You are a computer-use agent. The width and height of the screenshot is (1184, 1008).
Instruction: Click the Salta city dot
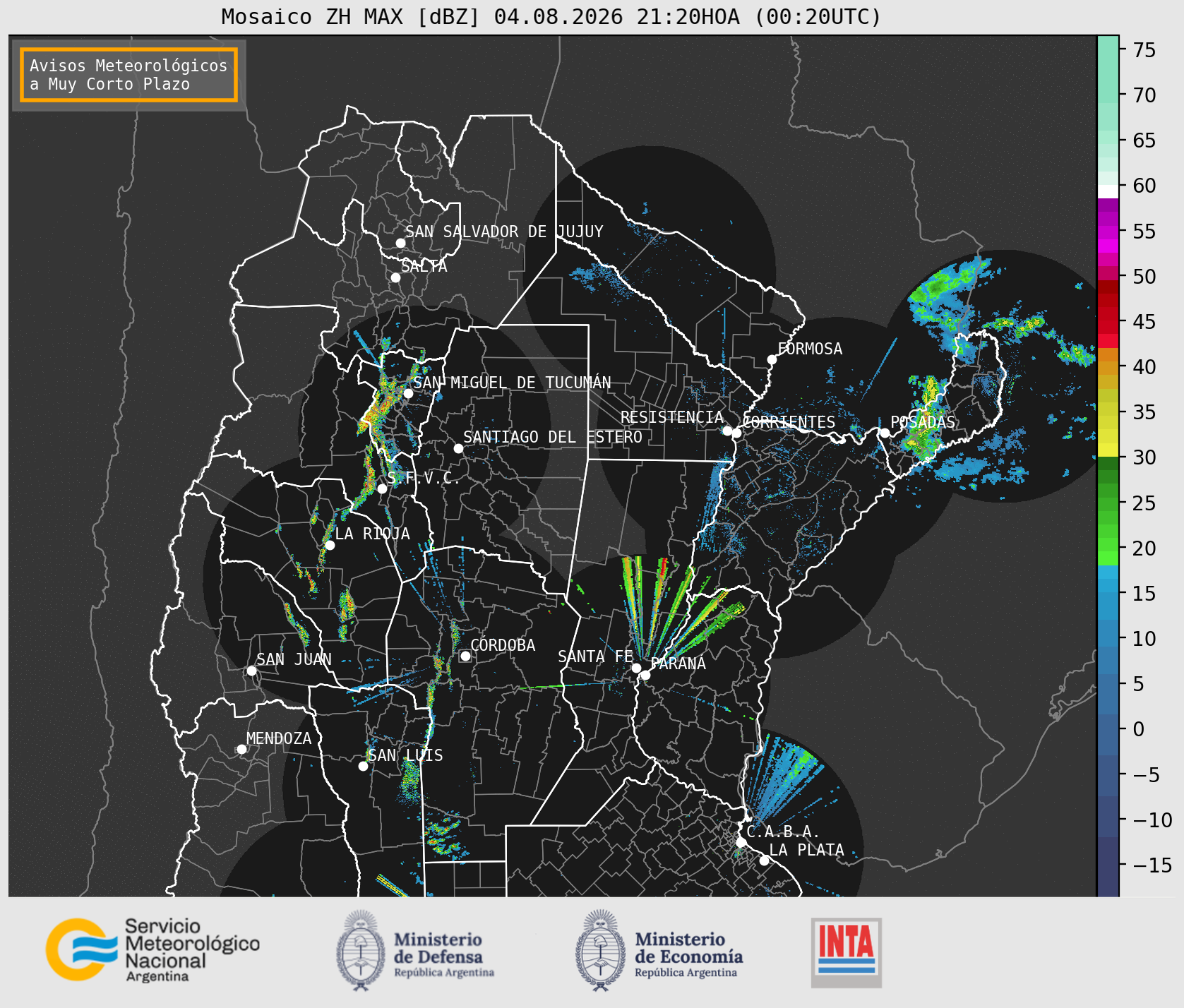(395, 277)
